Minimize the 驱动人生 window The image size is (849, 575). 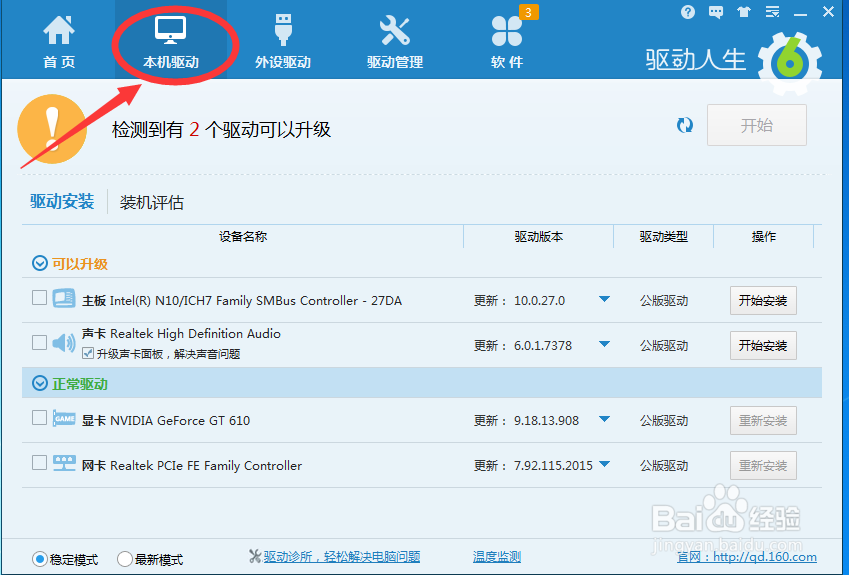(x=800, y=12)
